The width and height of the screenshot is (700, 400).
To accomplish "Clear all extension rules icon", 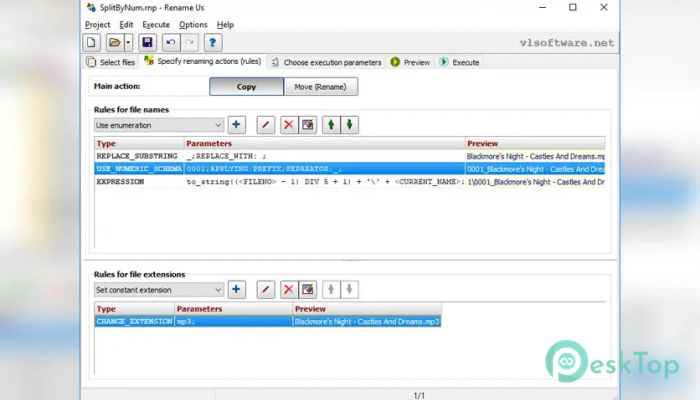I will [308, 290].
